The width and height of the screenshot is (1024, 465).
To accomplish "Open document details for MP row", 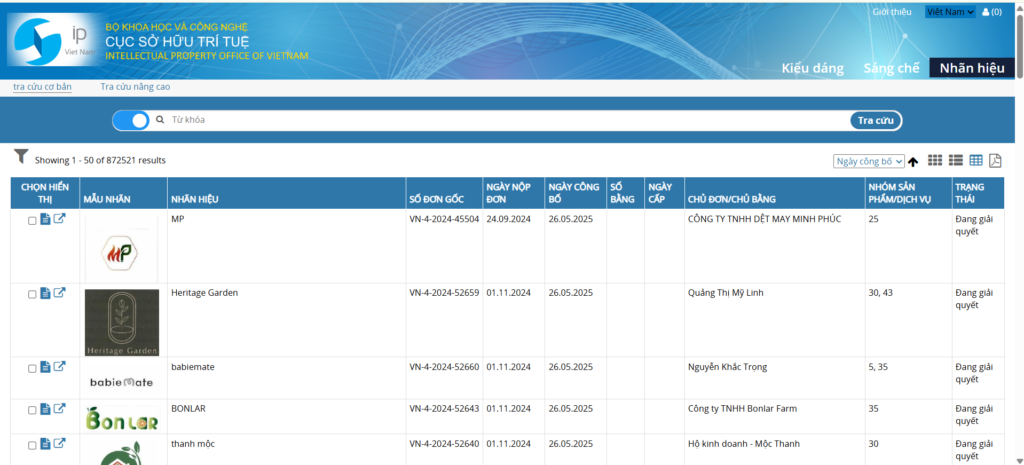I will [x=45, y=219].
